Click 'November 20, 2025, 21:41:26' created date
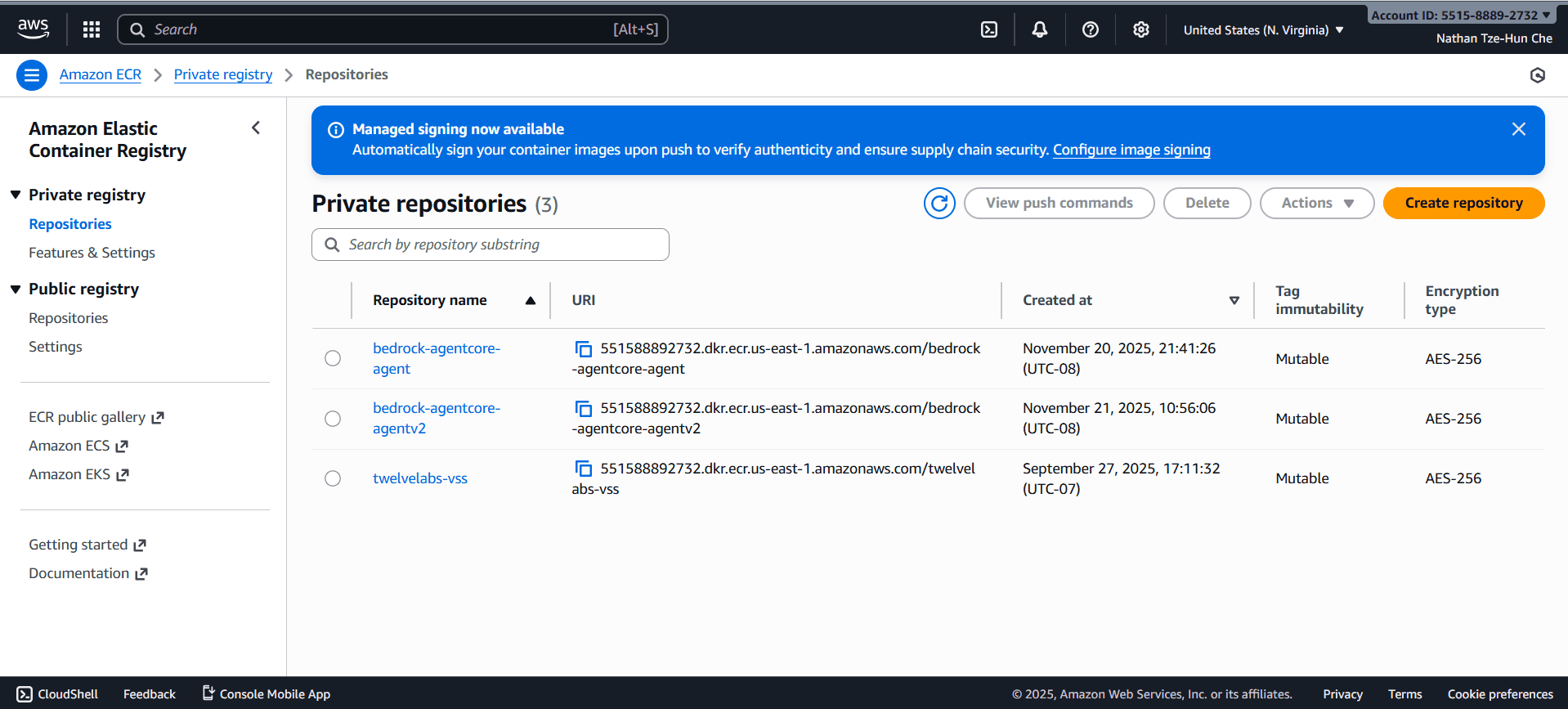This screenshot has height=709, width=1568. (x=1119, y=348)
